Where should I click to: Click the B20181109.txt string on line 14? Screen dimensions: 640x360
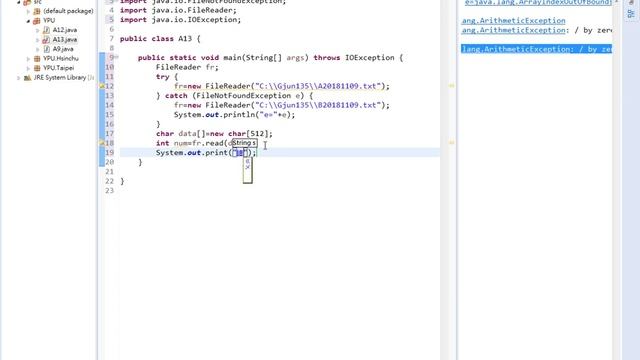tap(317, 105)
